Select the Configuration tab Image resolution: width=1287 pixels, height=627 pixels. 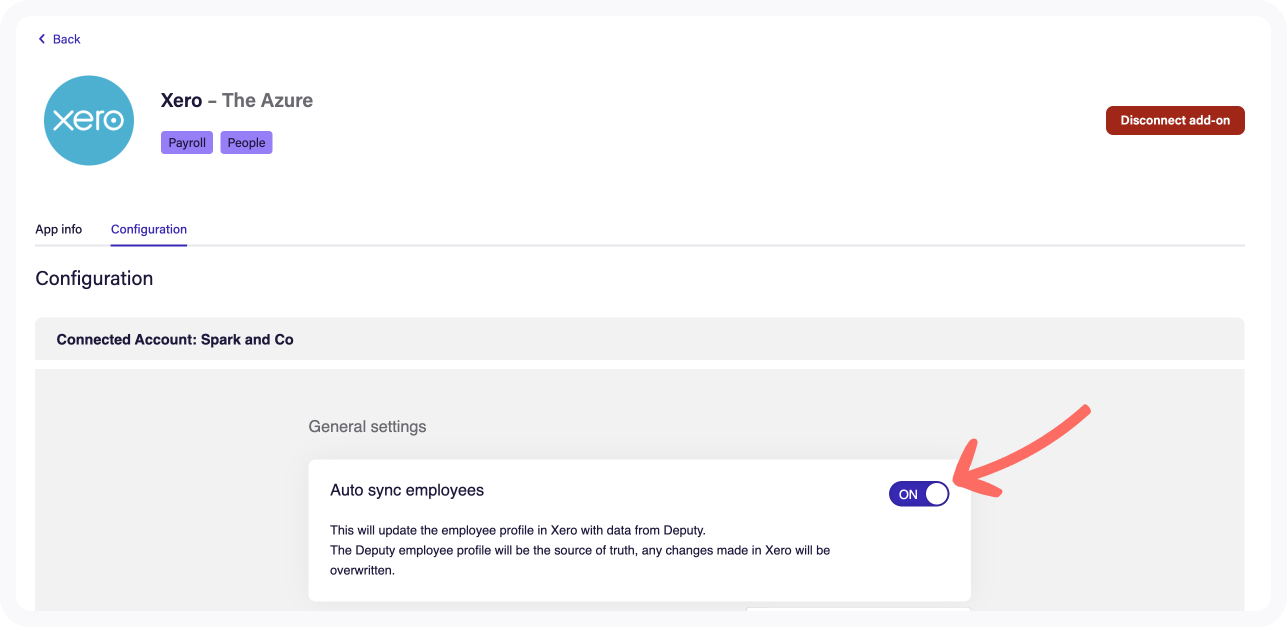click(149, 229)
